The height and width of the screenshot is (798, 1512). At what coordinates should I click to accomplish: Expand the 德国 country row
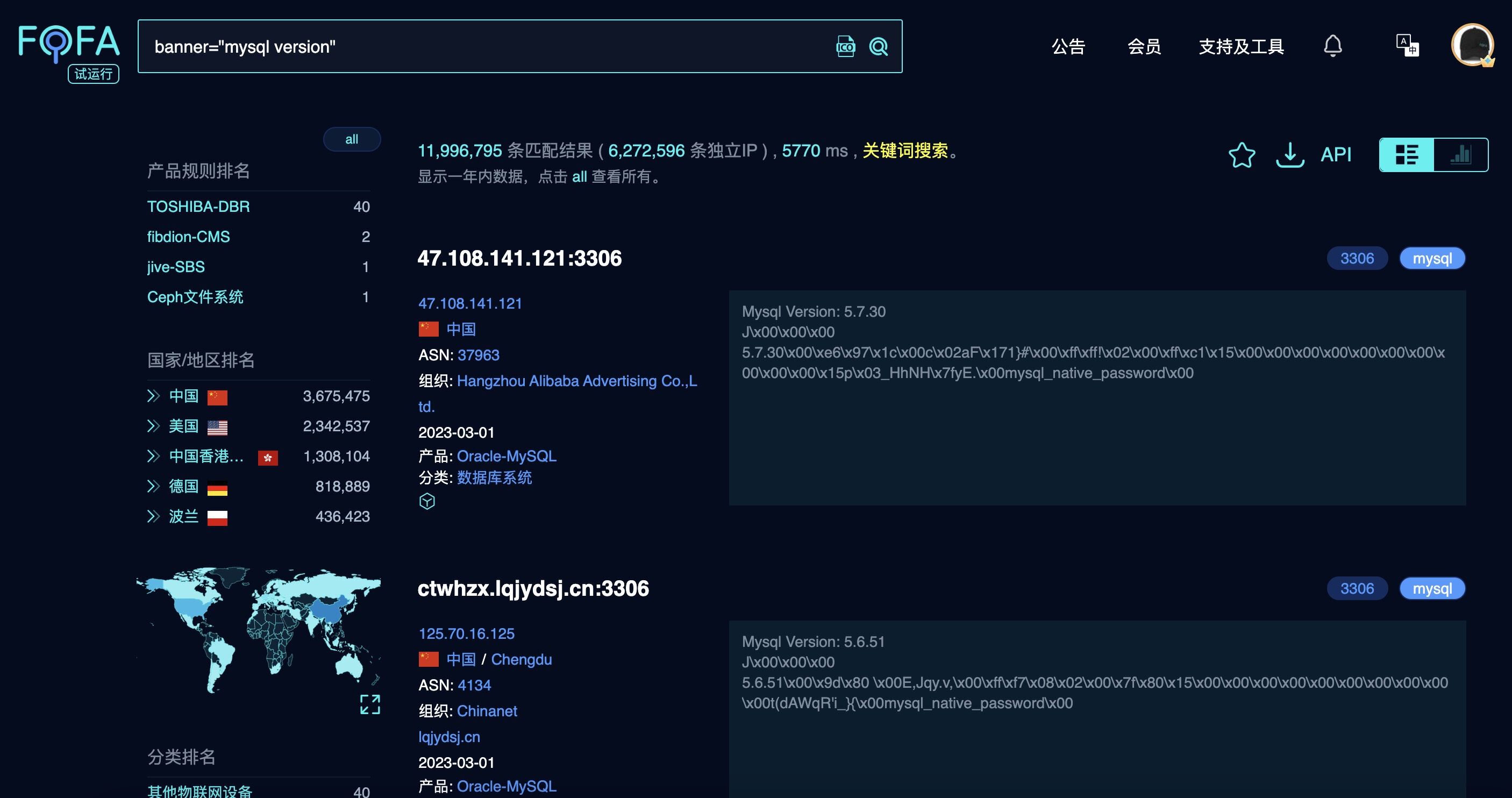153,486
